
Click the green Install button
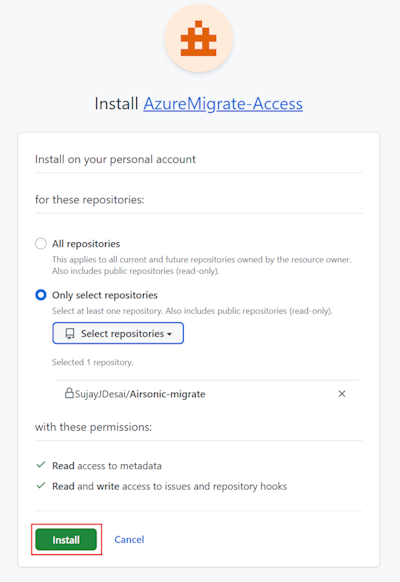coord(66,539)
